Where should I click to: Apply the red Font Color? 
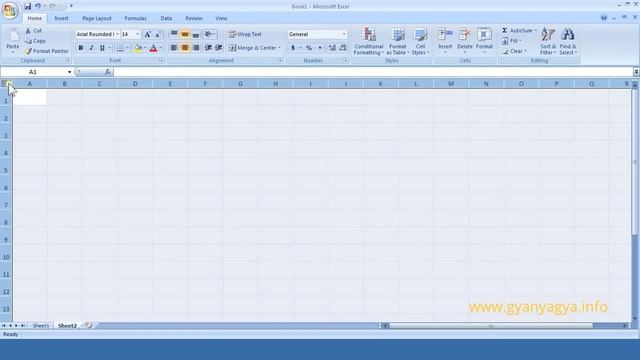(x=153, y=48)
